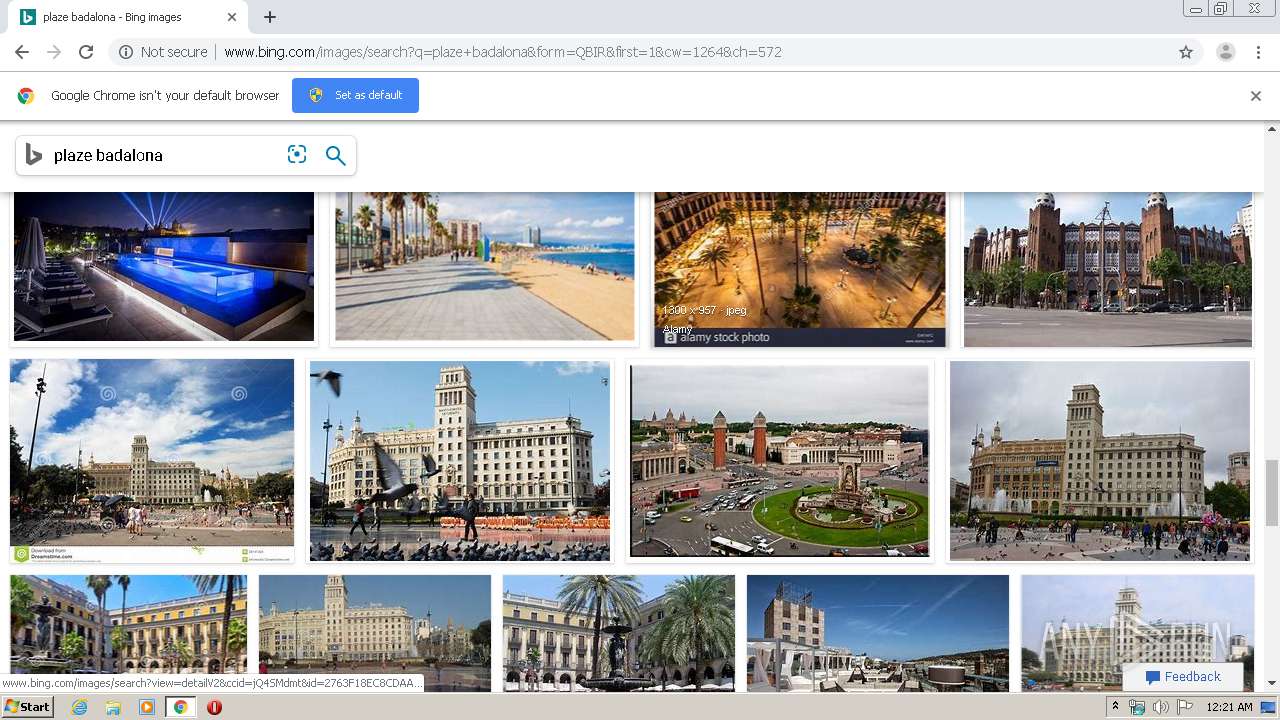Viewport: 1280px width, 720px height.
Task: Click the blue magnifier search icon
Action: [x=336, y=155]
